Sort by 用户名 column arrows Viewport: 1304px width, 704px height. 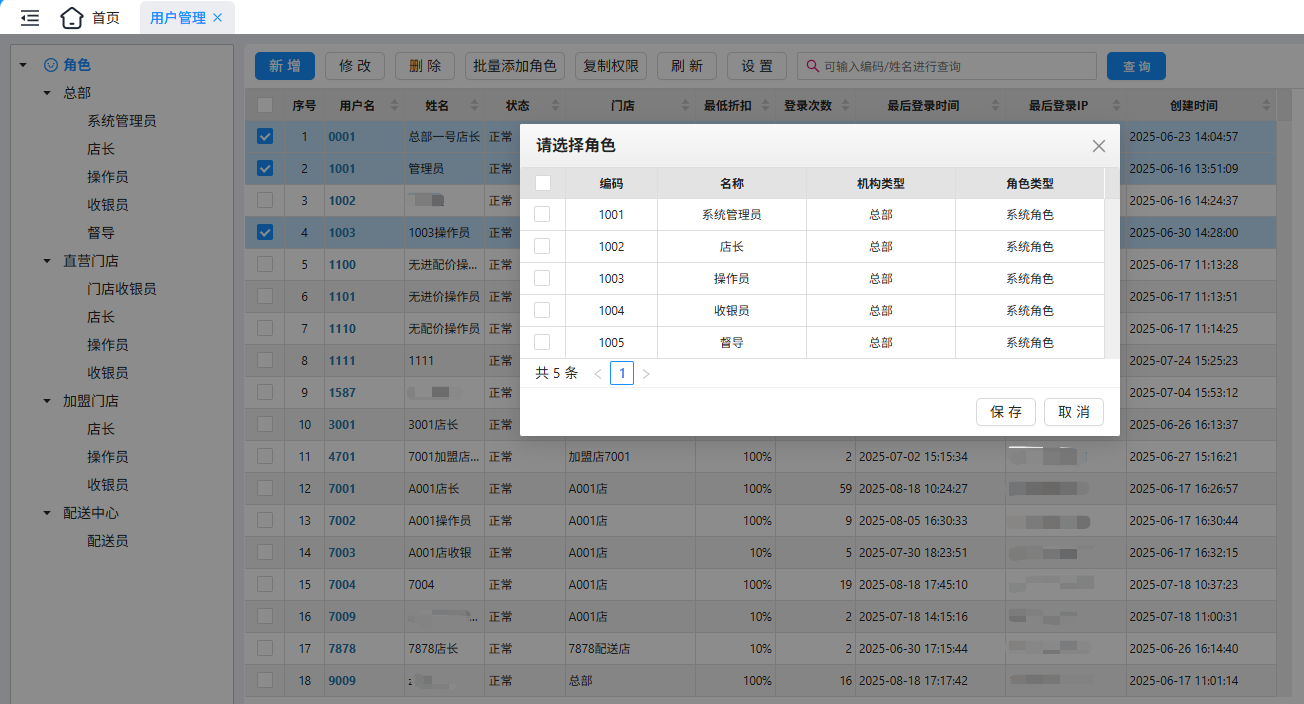(x=394, y=105)
